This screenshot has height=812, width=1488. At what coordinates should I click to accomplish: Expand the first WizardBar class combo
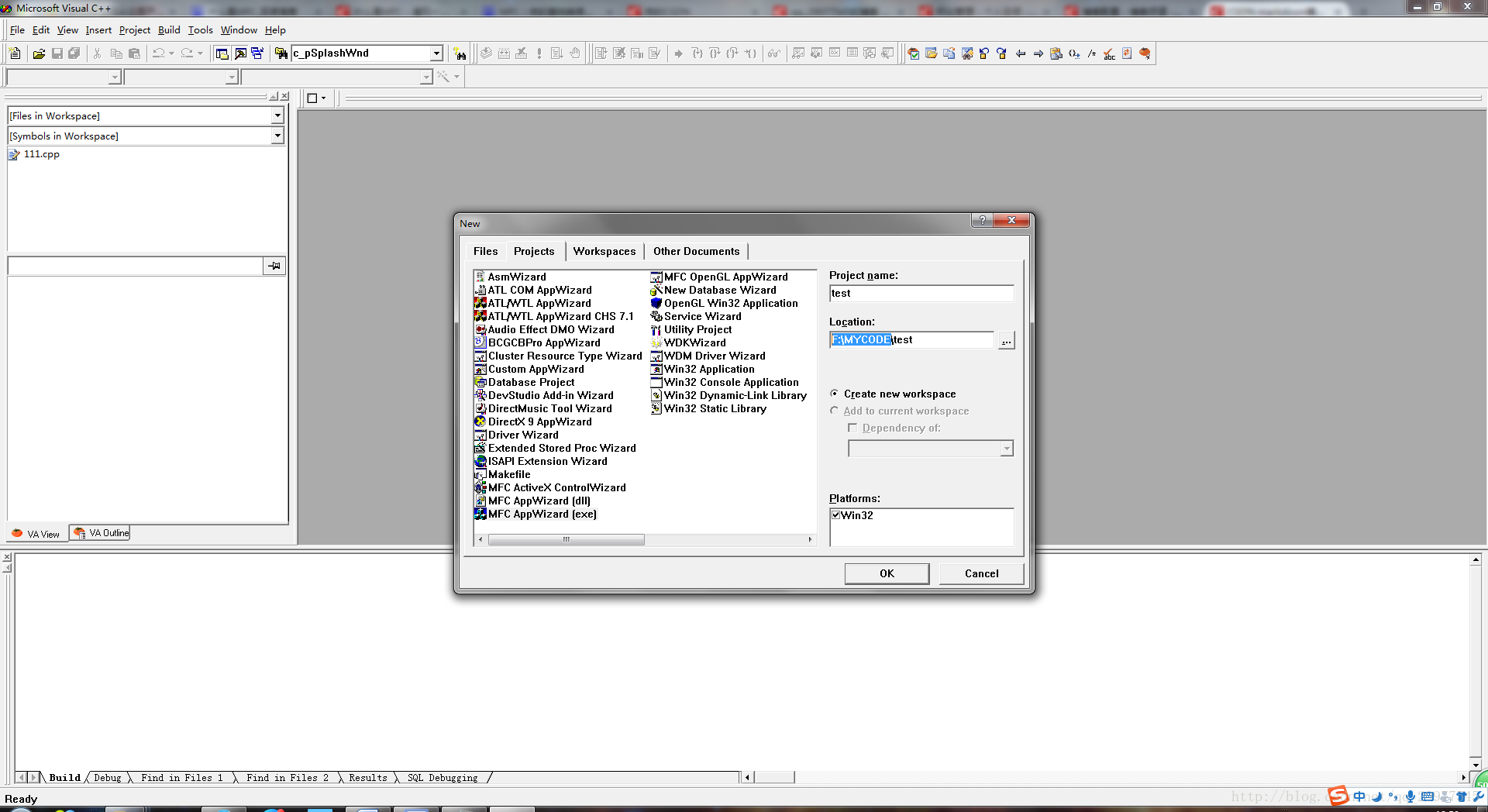point(115,77)
